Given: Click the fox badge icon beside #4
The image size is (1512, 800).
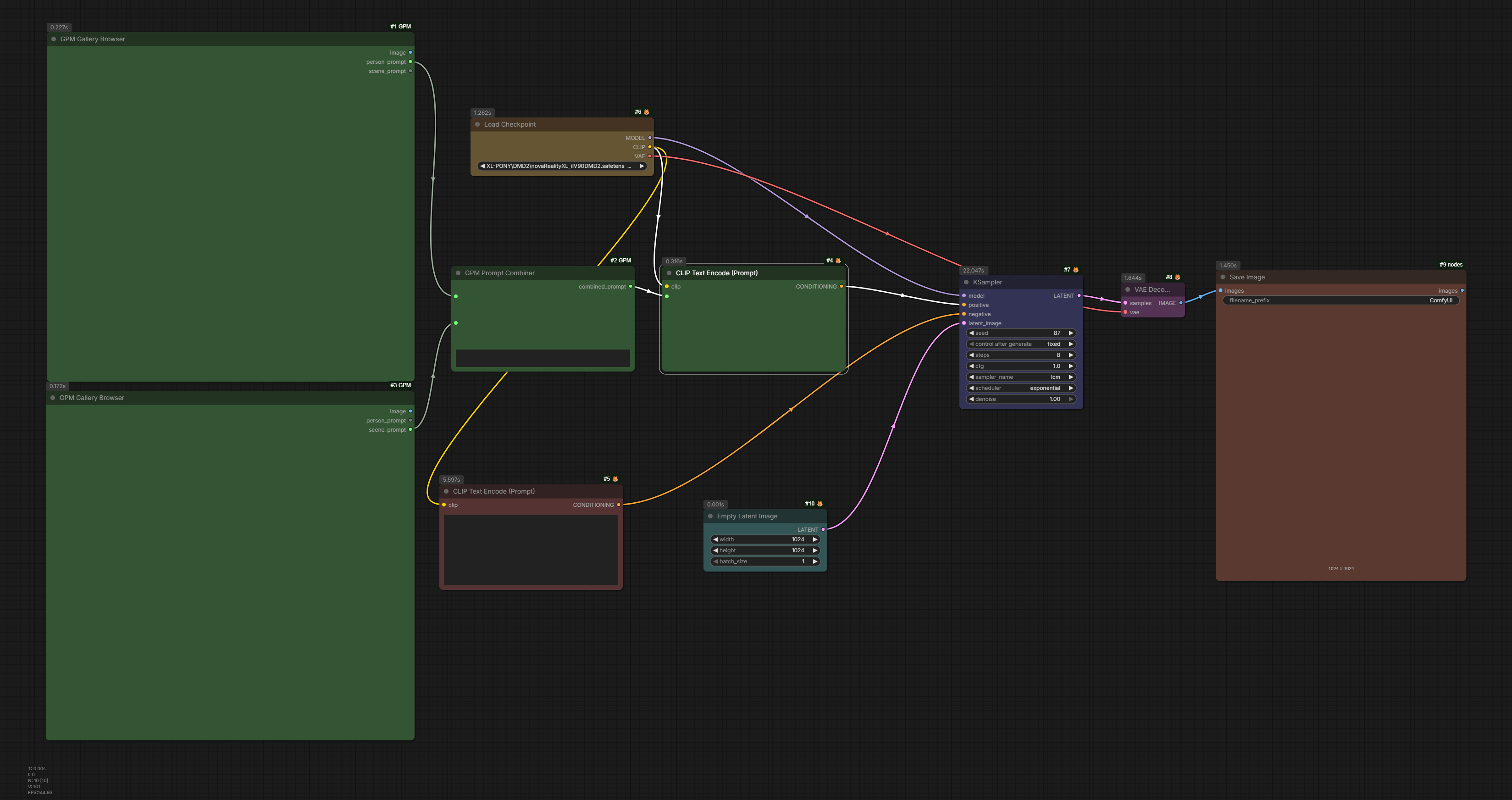Looking at the screenshot, I should coord(837,261).
